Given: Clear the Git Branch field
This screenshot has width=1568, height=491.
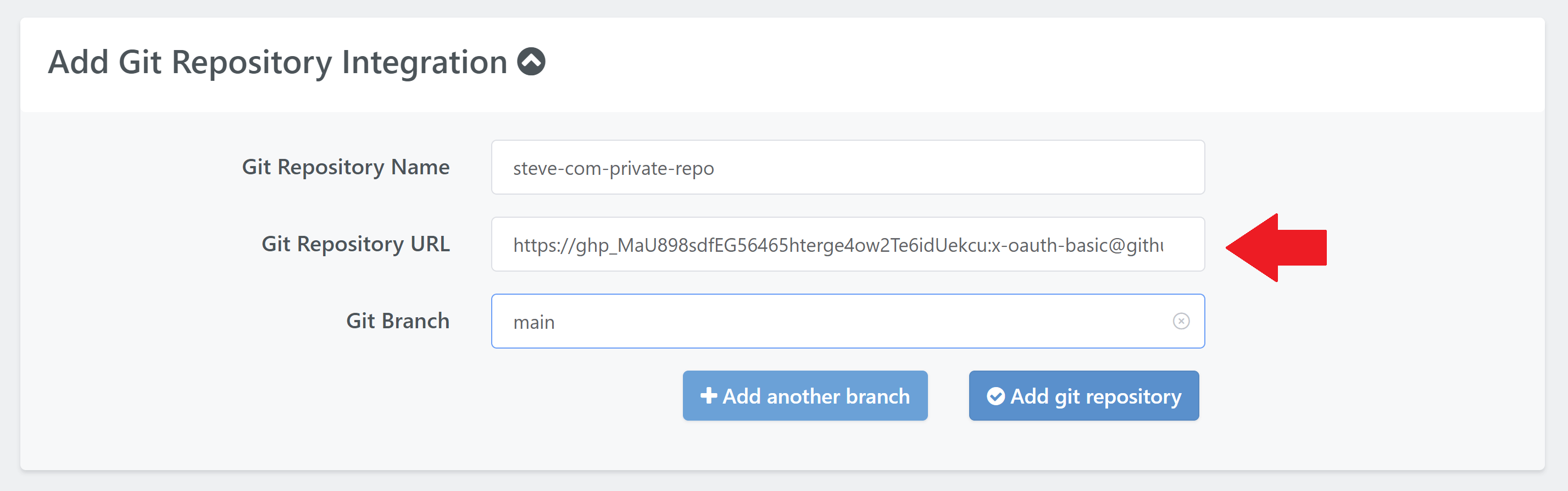Looking at the screenshot, I should point(1180,321).
